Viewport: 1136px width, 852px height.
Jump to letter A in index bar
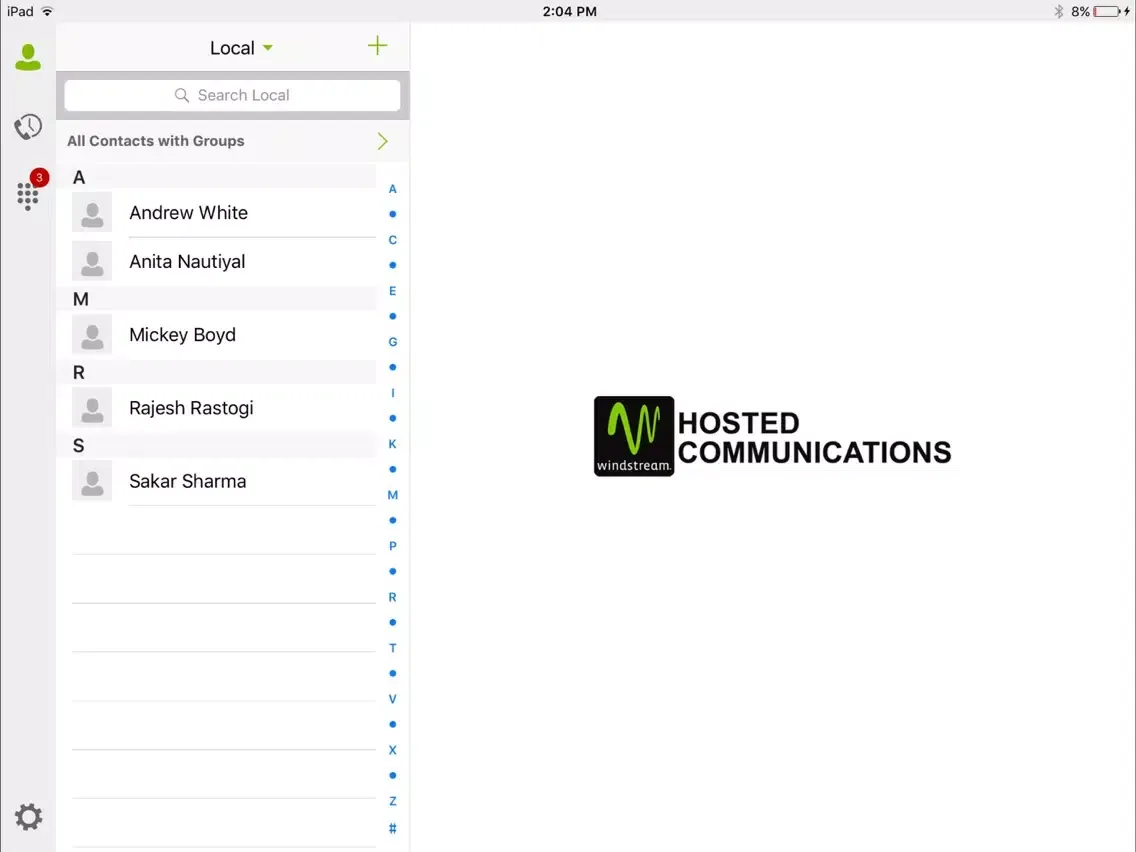coord(393,189)
